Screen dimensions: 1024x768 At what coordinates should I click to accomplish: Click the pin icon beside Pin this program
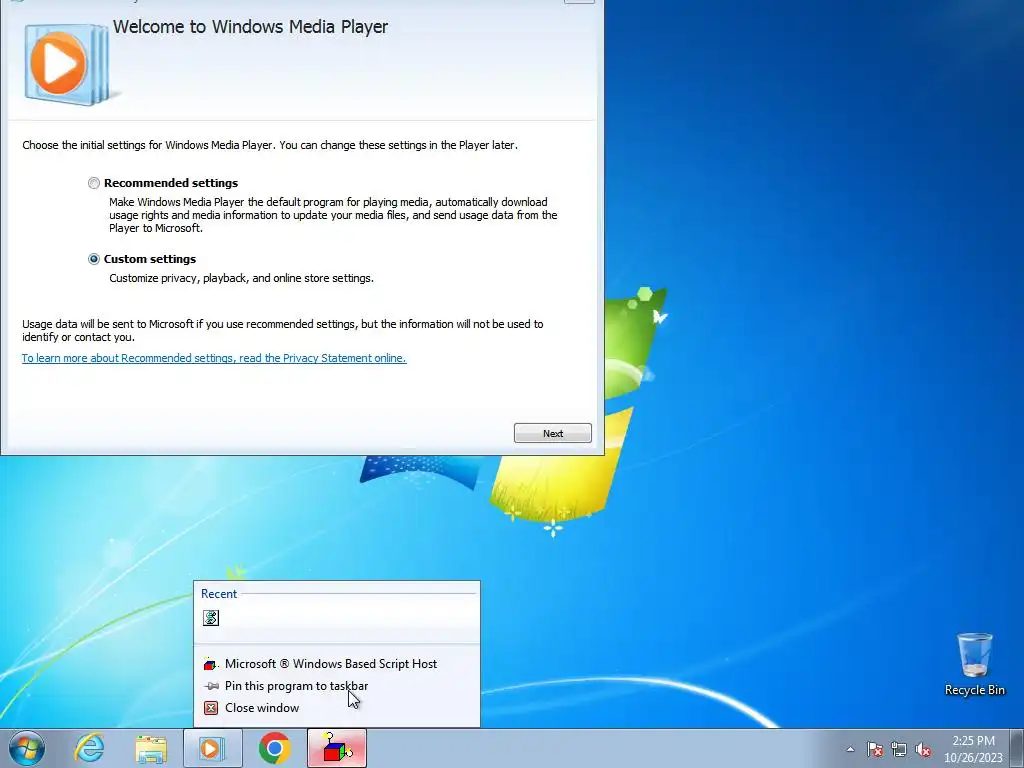tap(211, 686)
